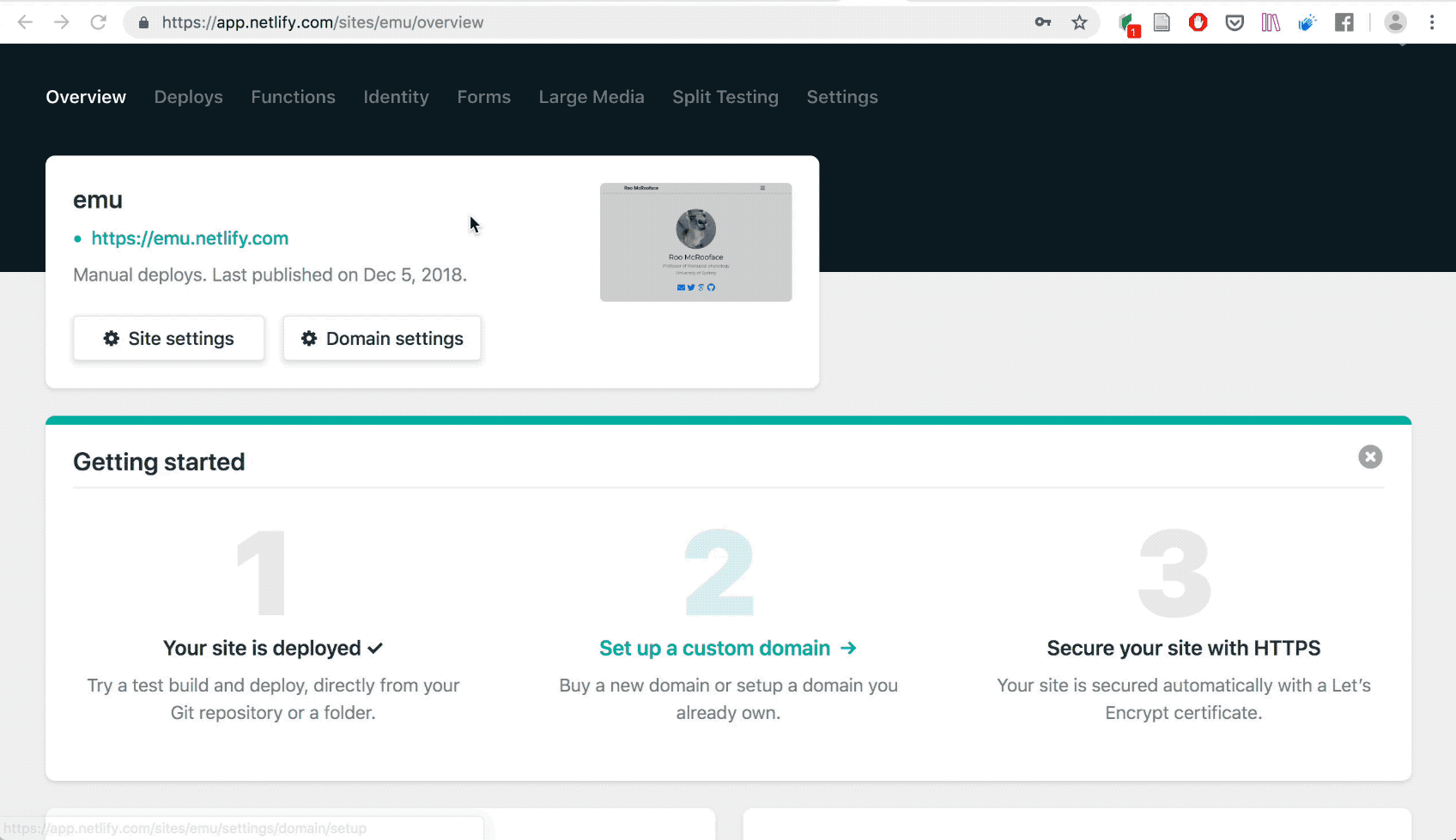Go to the Settings tab
The height and width of the screenshot is (840, 1456).
click(x=842, y=97)
